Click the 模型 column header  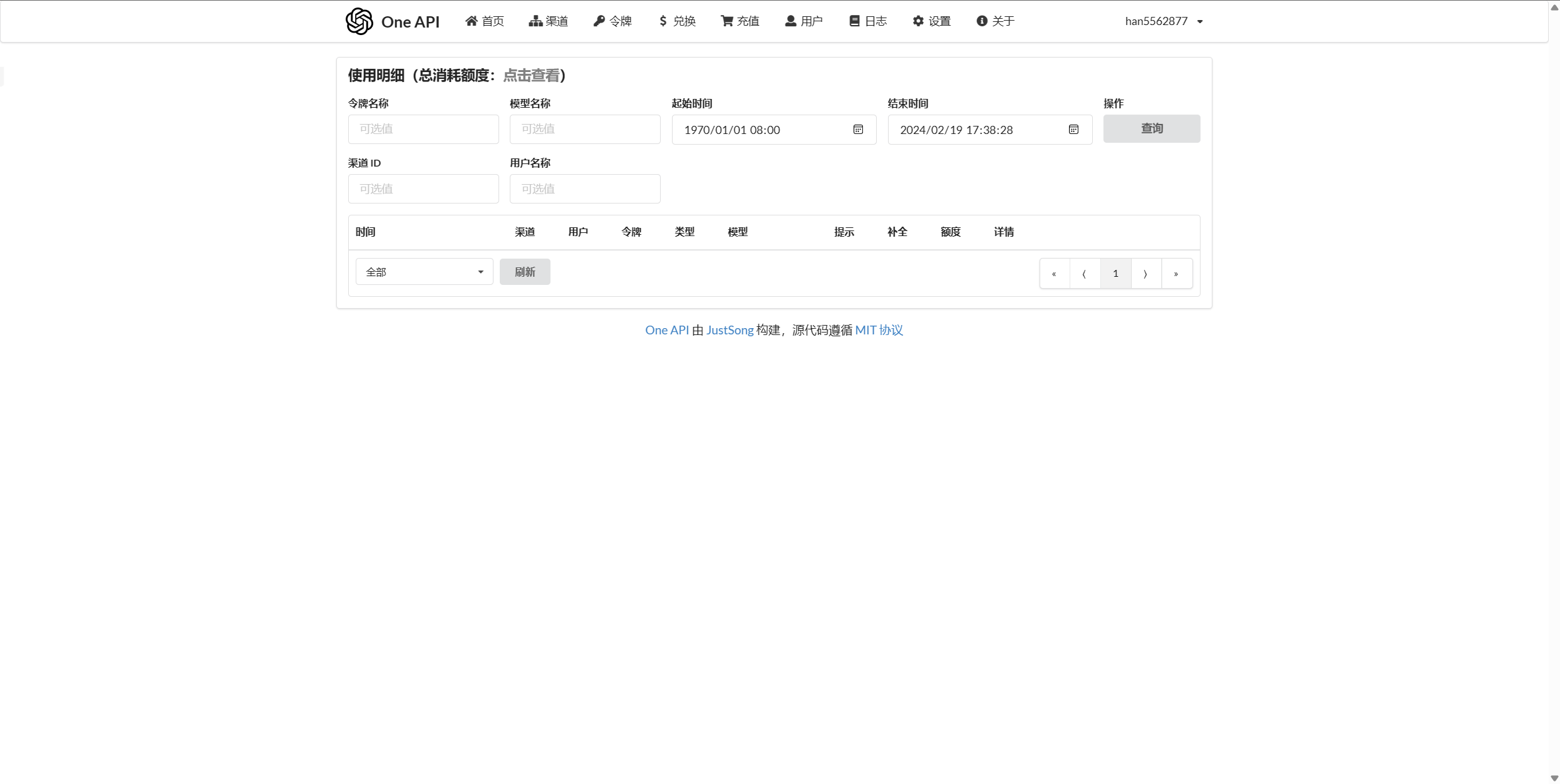738,232
